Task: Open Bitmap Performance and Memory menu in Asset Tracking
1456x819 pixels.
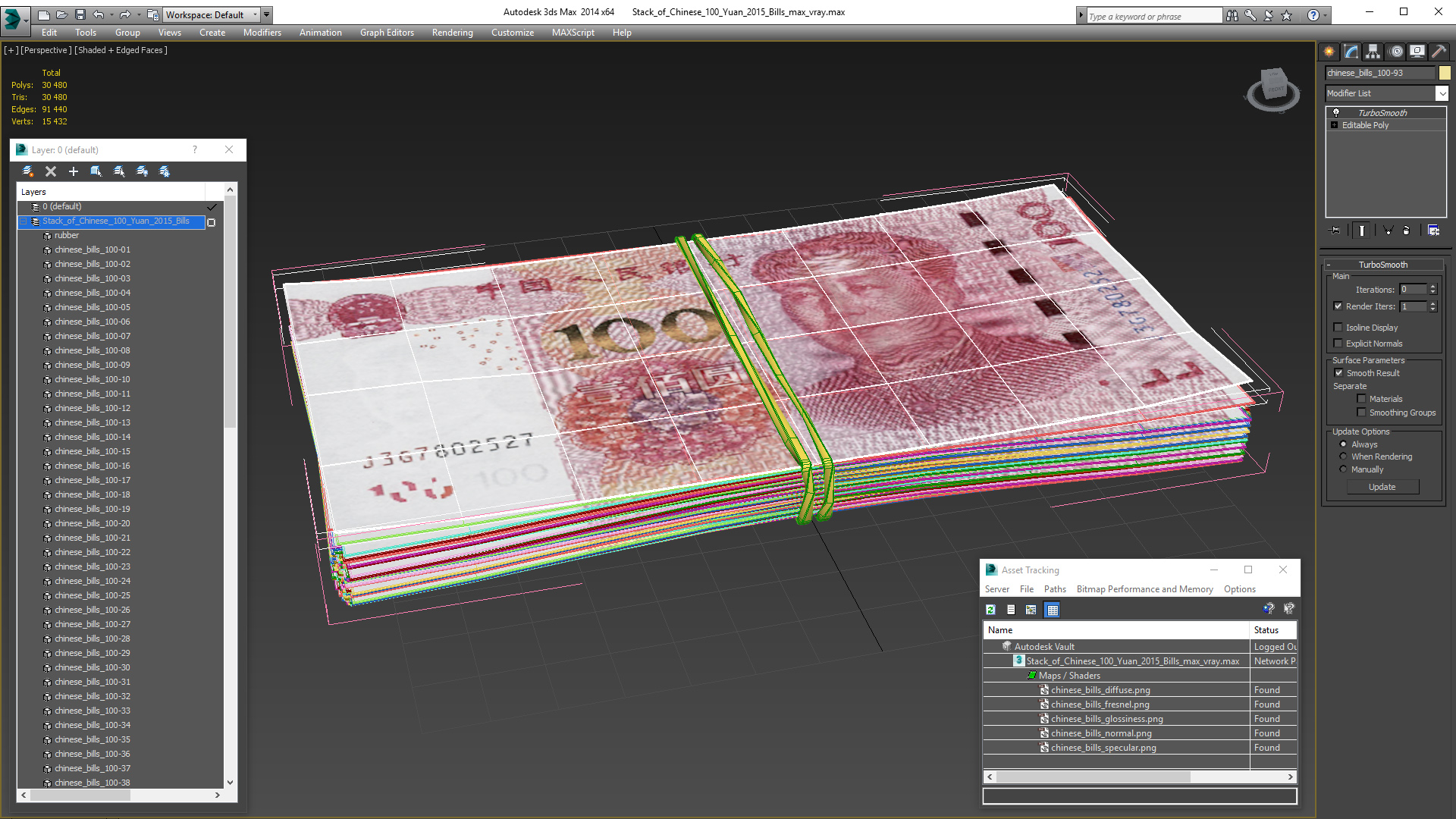Action: [1144, 589]
